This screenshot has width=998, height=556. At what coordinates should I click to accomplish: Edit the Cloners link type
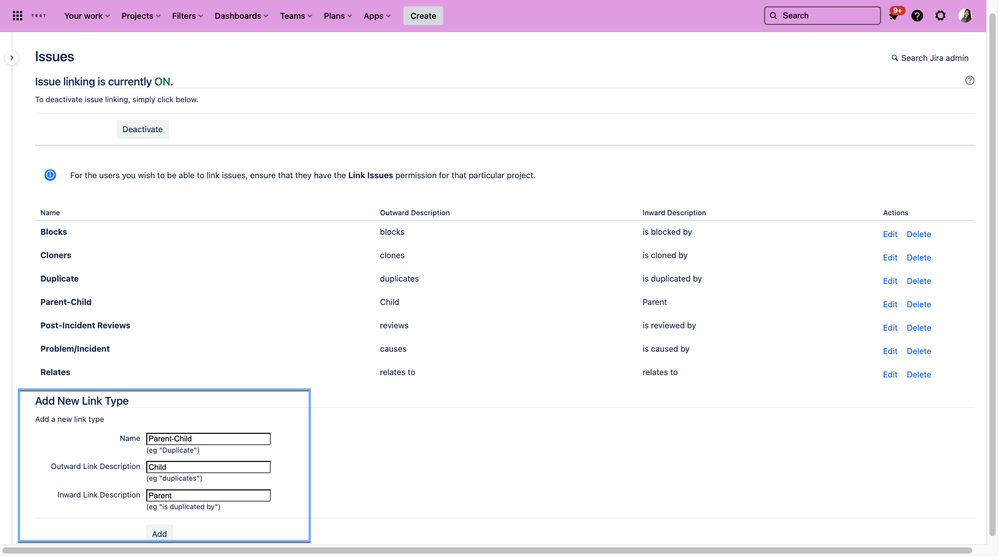(x=890, y=258)
